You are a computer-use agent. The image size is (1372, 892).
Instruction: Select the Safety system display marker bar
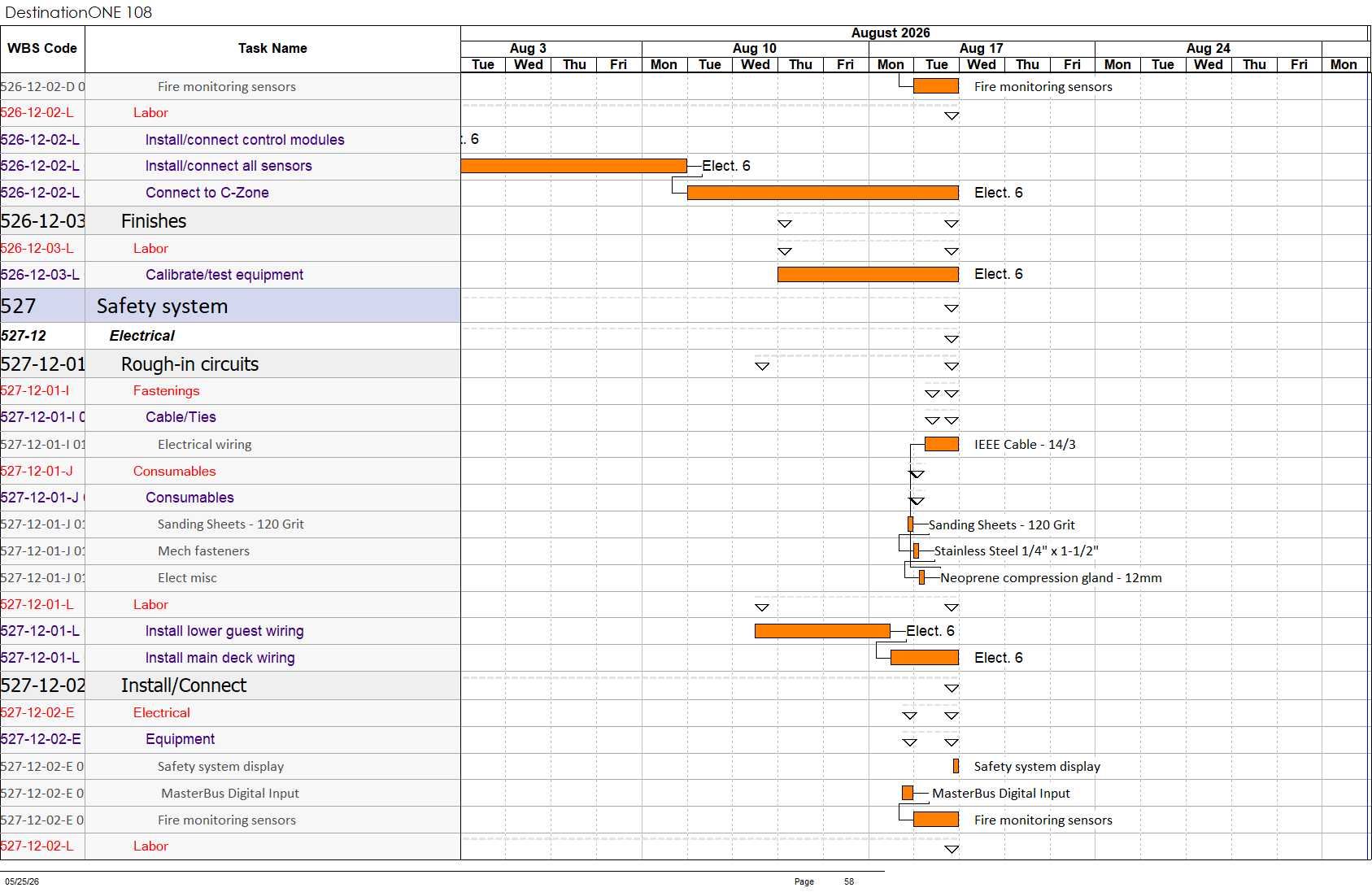tap(956, 766)
